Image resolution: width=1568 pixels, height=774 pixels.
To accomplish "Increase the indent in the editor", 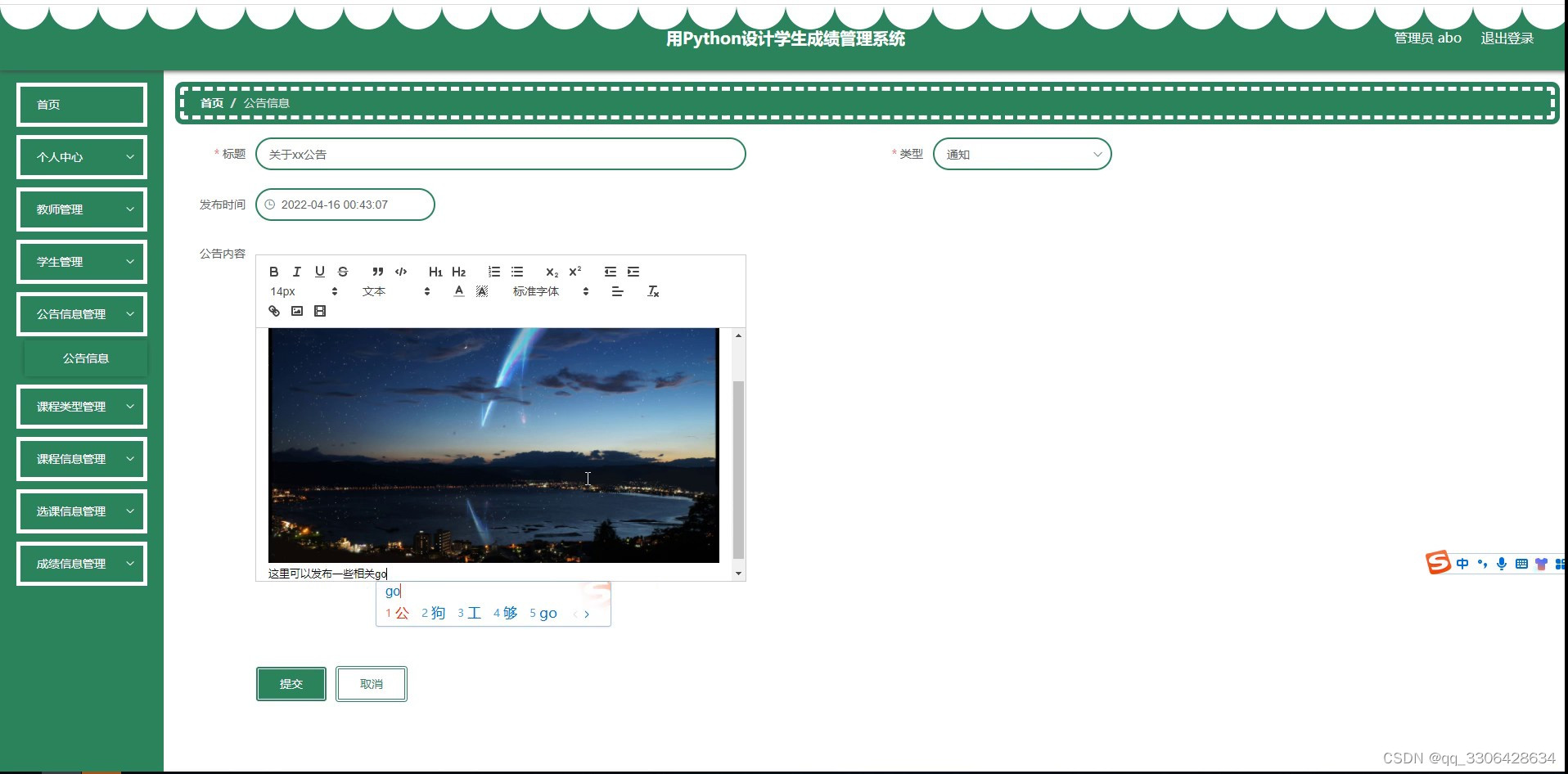I will tap(633, 272).
